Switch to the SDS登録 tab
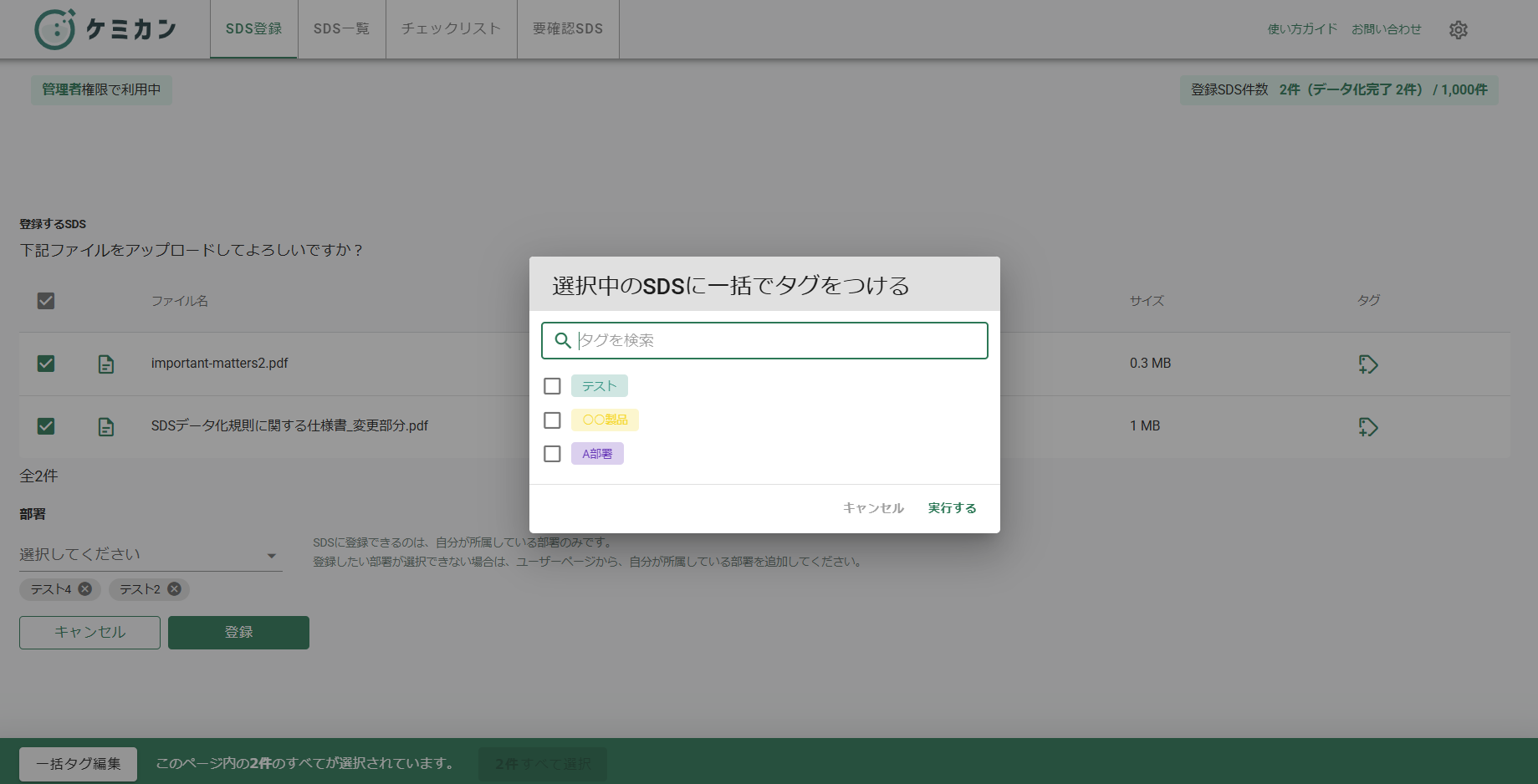The image size is (1538, 784). 253,29
